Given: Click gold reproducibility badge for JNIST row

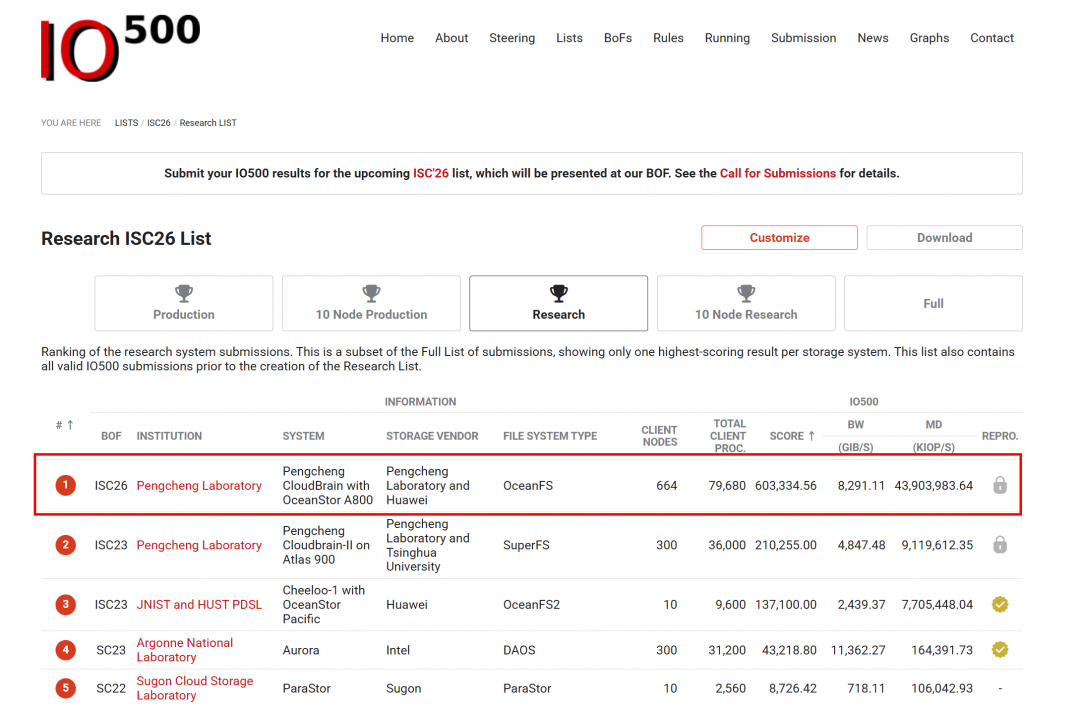Looking at the screenshot, I should click(x=999, y=604).
